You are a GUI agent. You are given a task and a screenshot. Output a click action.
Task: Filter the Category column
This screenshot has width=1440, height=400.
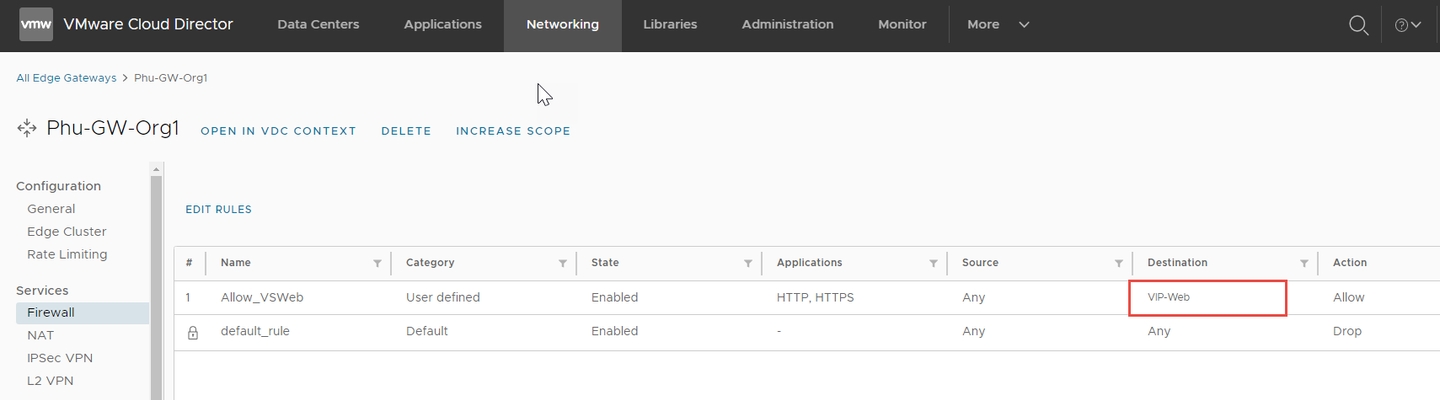[x=563, y=263]
